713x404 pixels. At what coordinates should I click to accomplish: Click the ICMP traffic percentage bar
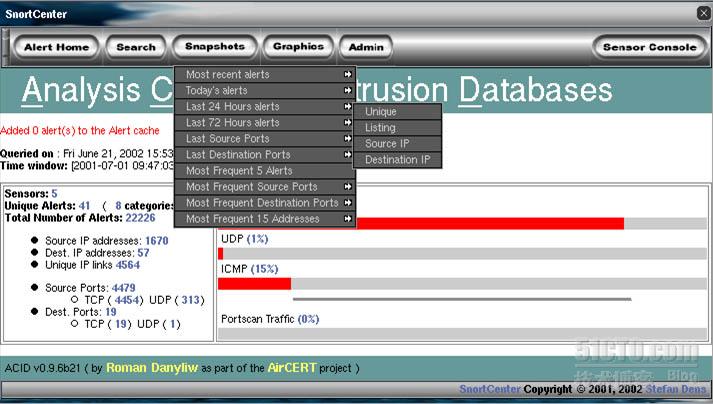coord(462,284)
